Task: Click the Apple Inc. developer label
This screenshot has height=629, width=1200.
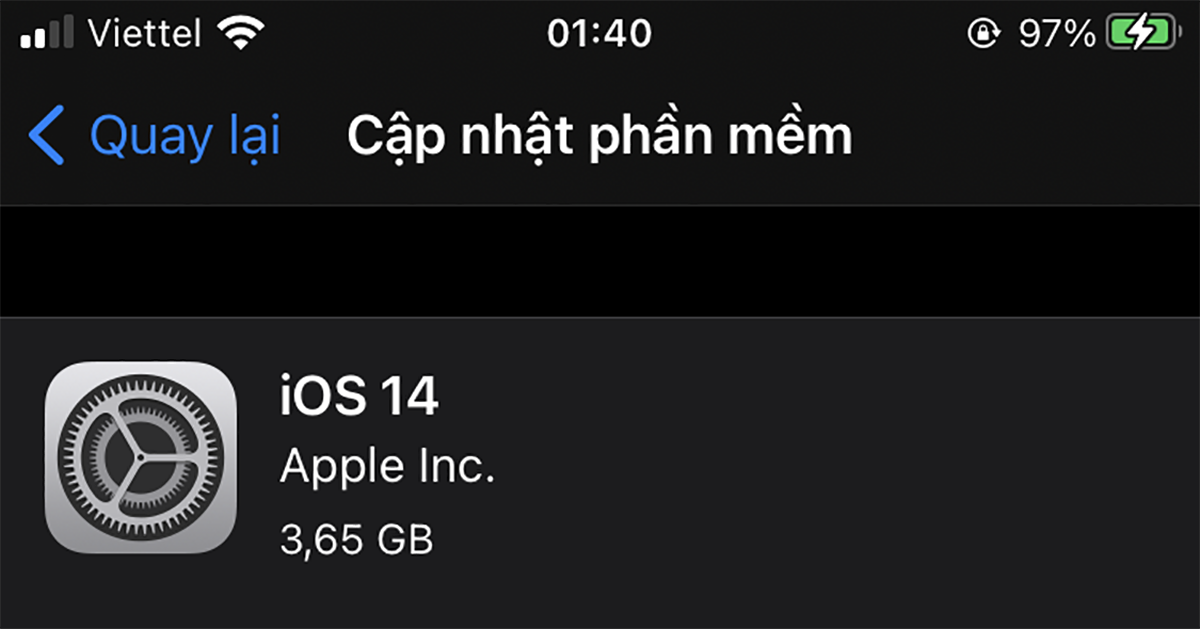Action: [x=387, y=467]
